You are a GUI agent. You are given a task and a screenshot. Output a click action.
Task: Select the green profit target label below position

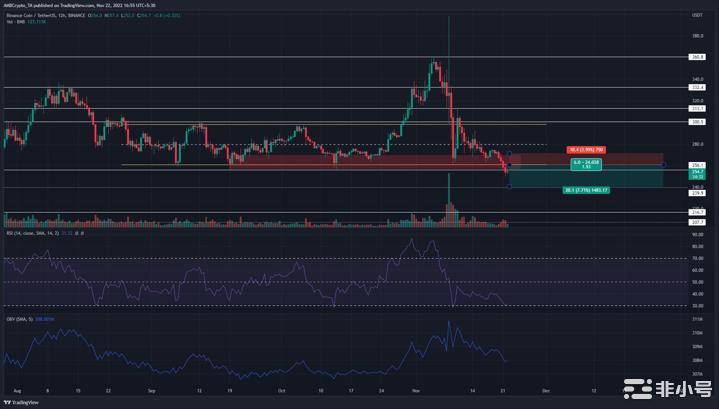point(587,190)
